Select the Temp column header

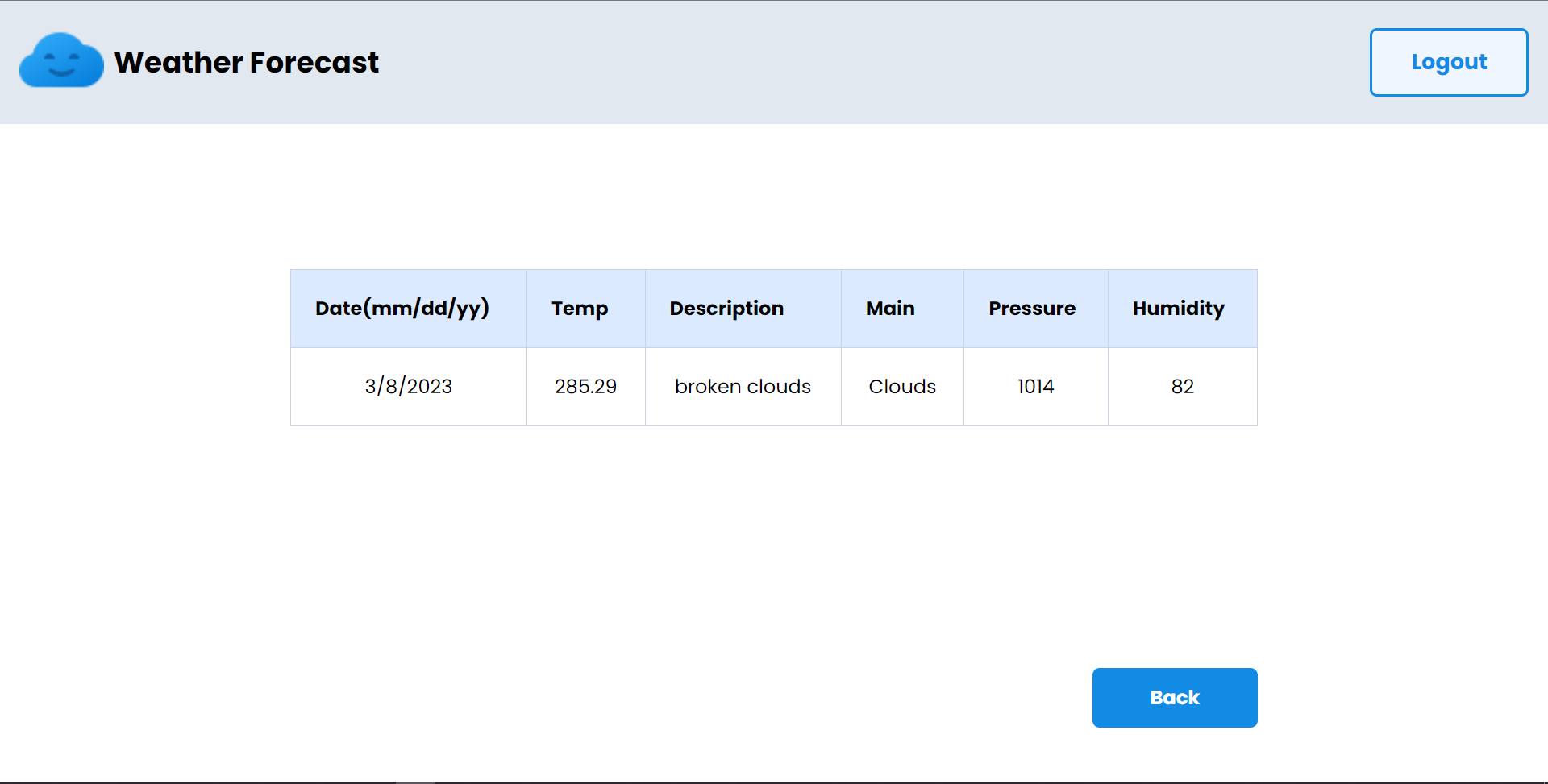(x=586, y=309)
